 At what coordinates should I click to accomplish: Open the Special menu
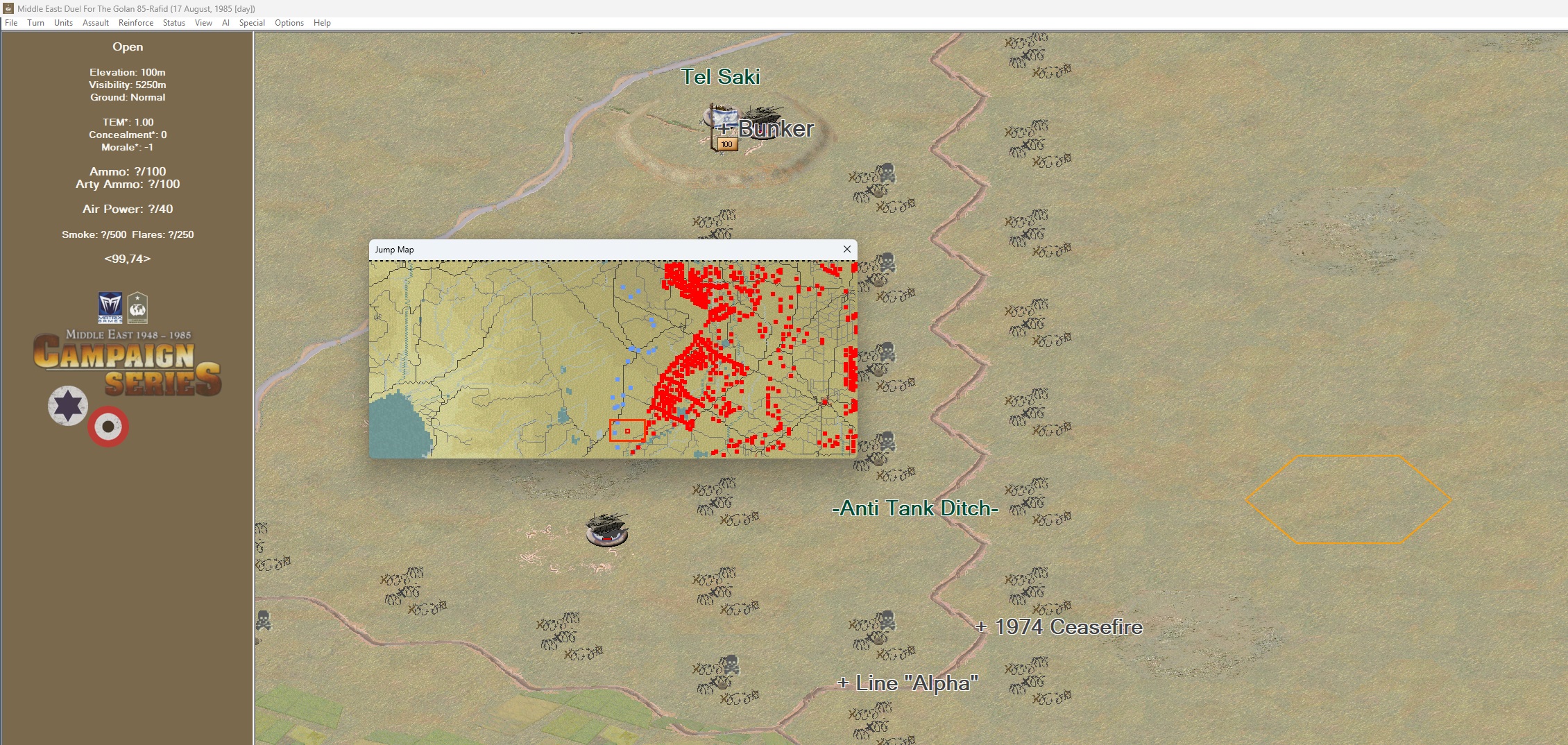(252, 23)
